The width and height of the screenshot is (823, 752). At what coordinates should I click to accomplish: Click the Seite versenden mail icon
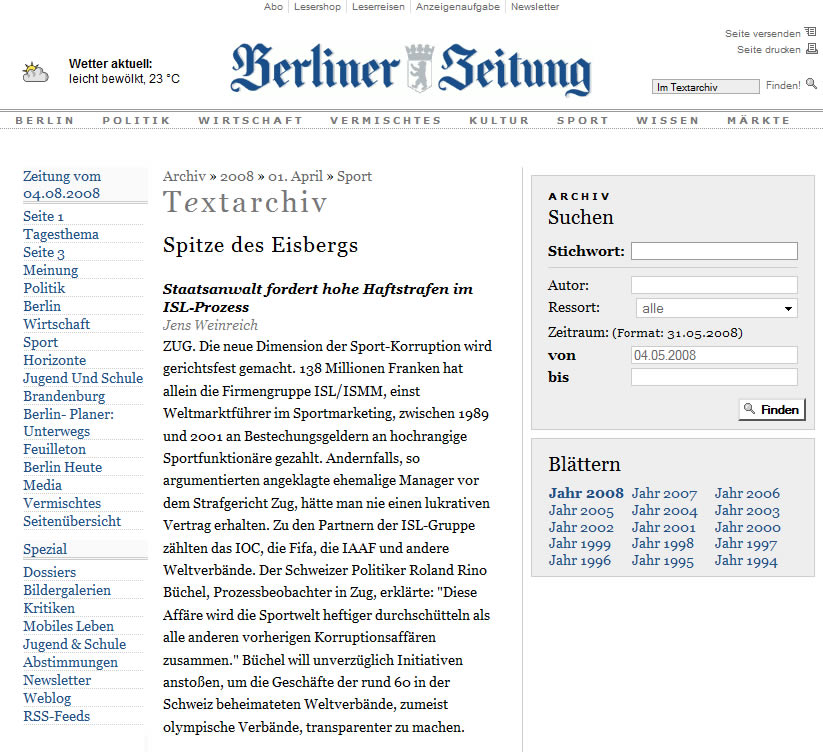point(810,32)
